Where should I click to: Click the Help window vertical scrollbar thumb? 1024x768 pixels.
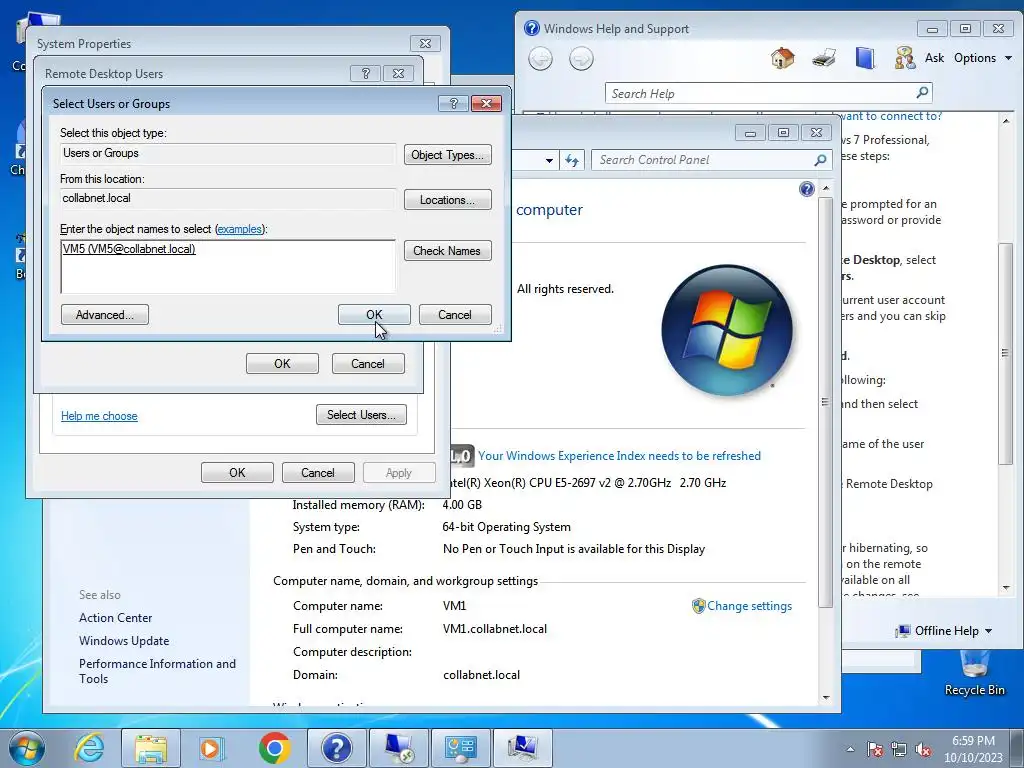point(1006,353)
